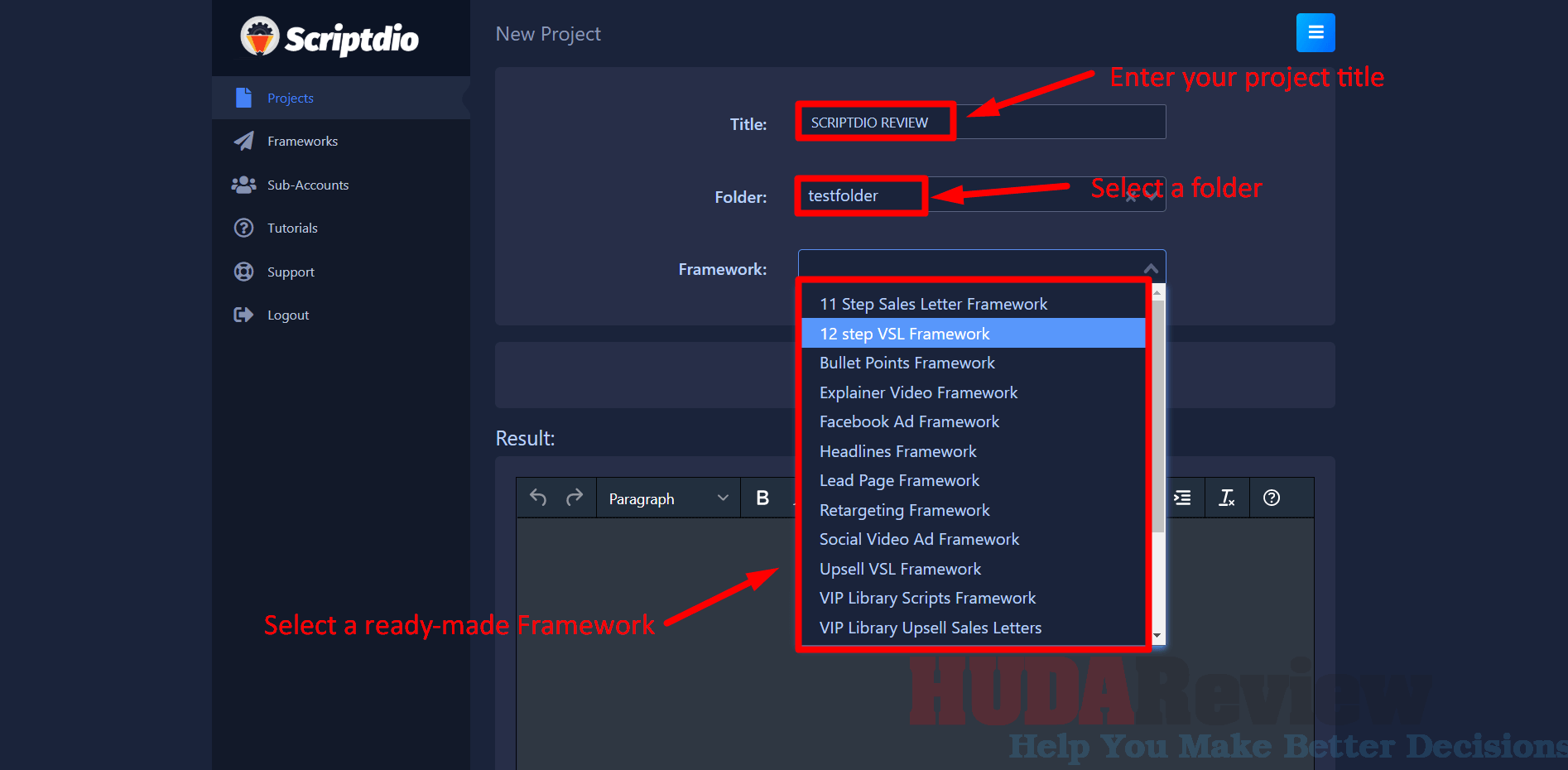Screen dimensions: 1568x770
Task: Select 11 Step Sales Letter Framework
Action: click(974, 304)
